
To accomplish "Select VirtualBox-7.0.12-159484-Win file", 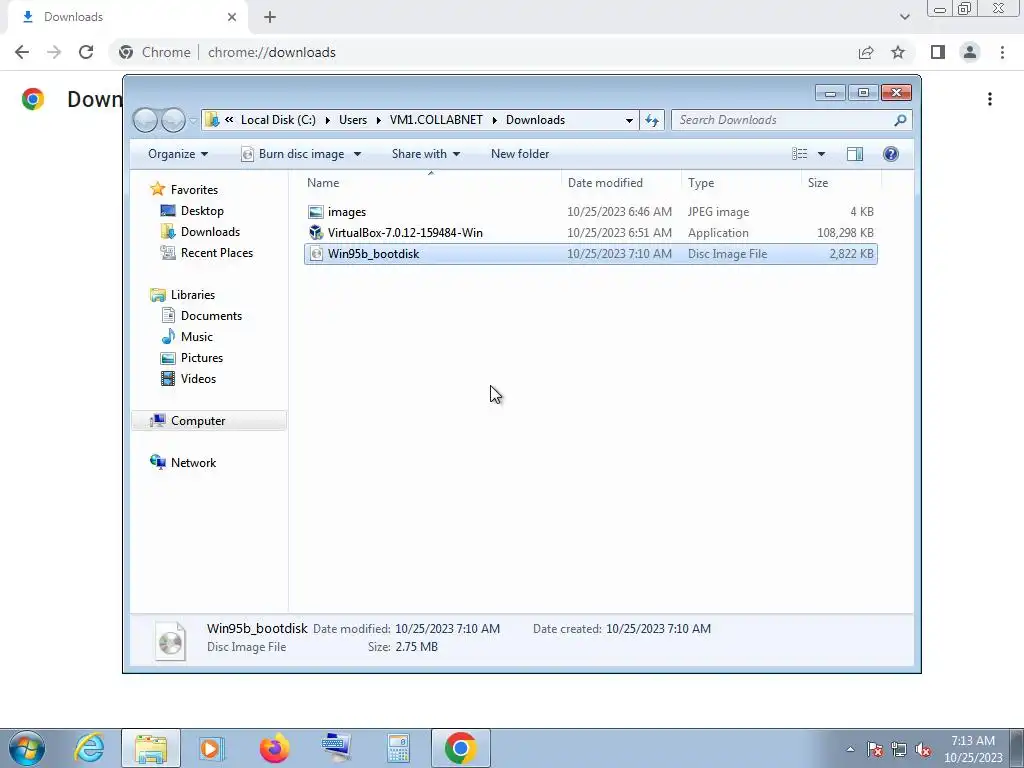I will [x=590, y=232].
